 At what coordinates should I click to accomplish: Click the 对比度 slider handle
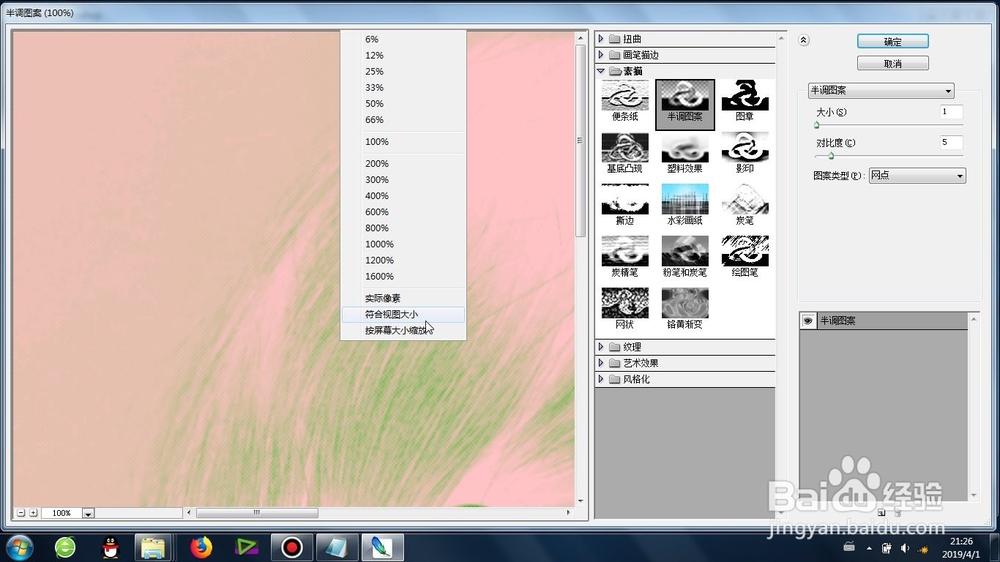click(x=831, y=156)
